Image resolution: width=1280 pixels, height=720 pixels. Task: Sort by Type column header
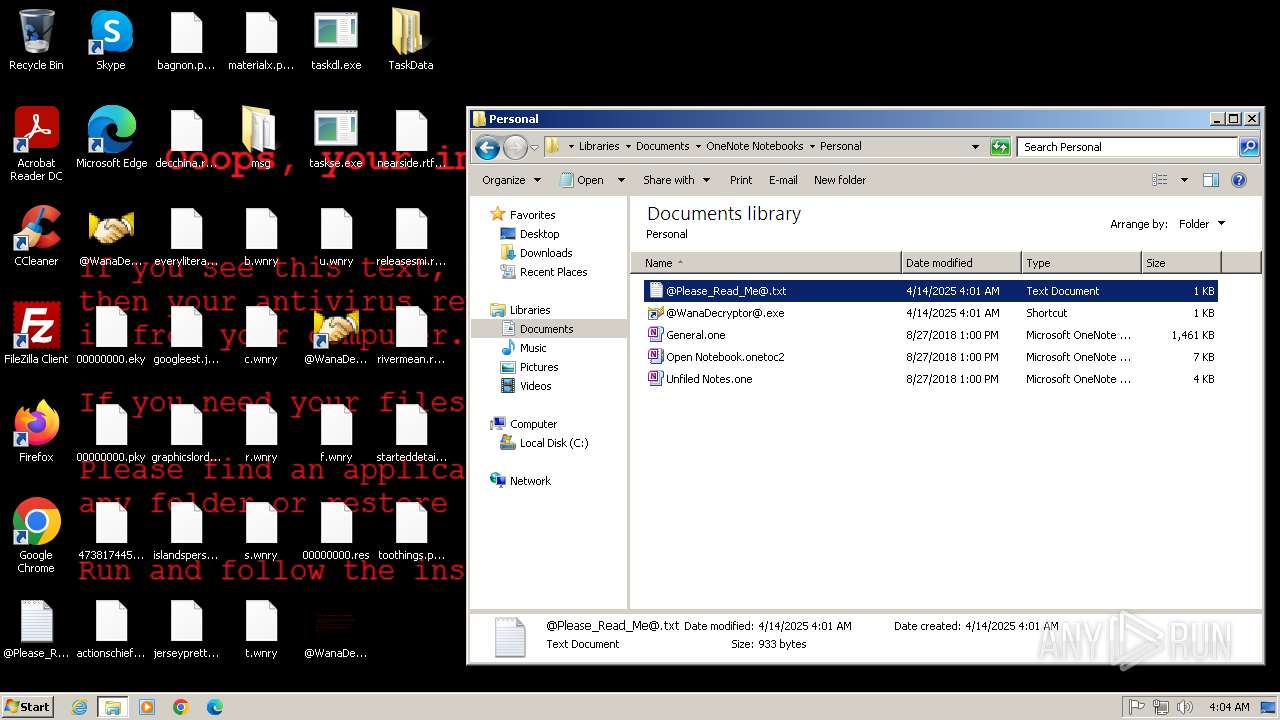(1081, 263)
